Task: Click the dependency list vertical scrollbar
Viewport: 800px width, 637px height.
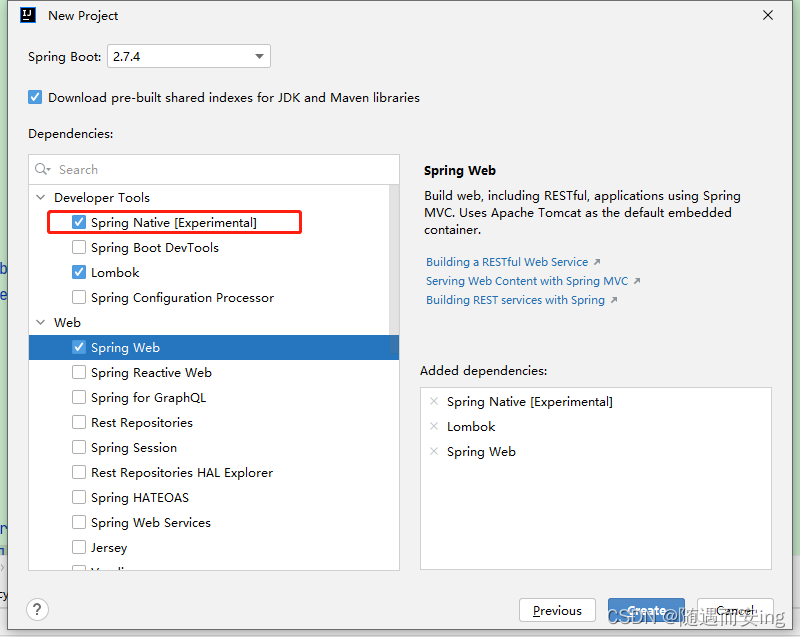Action: coord(394,270)
